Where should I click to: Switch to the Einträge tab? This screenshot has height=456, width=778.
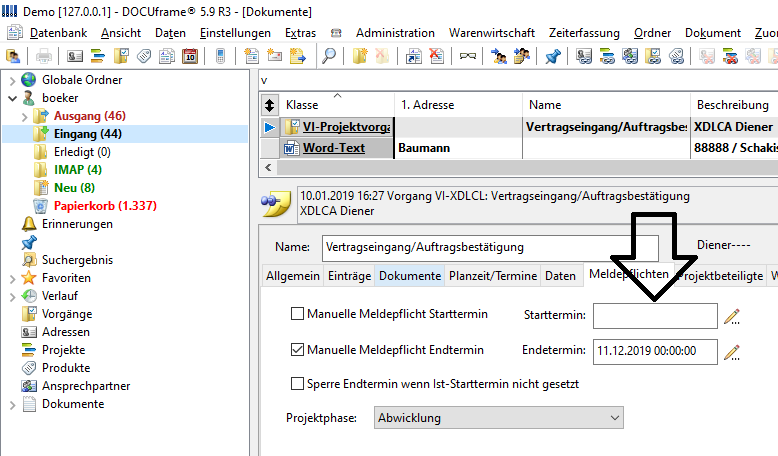(349, 276)
